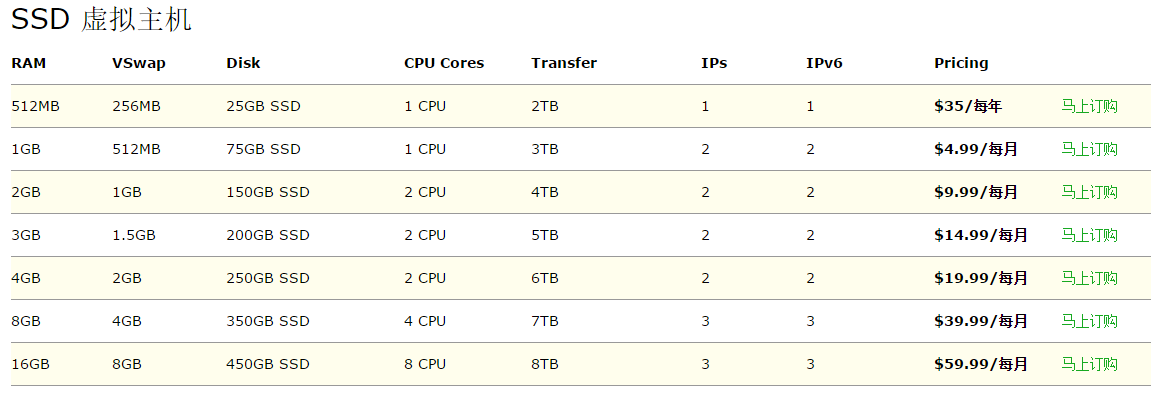Select 马上订购 on the $19.99/每月 row
Viewport: 1162px width, 402px height.
1089,278
